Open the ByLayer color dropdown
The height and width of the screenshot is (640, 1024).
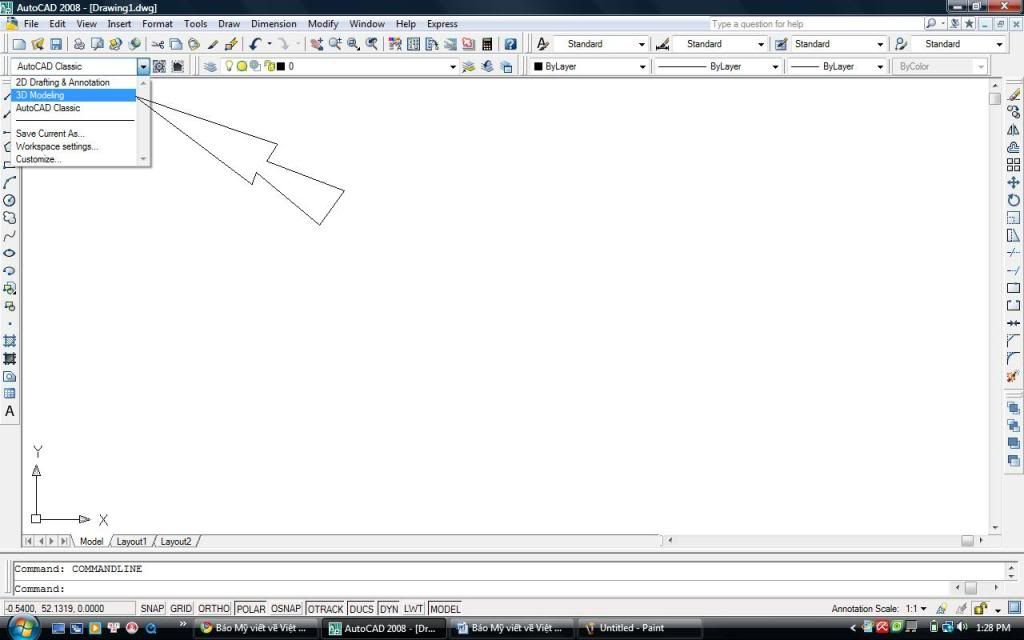coord(642,67)
